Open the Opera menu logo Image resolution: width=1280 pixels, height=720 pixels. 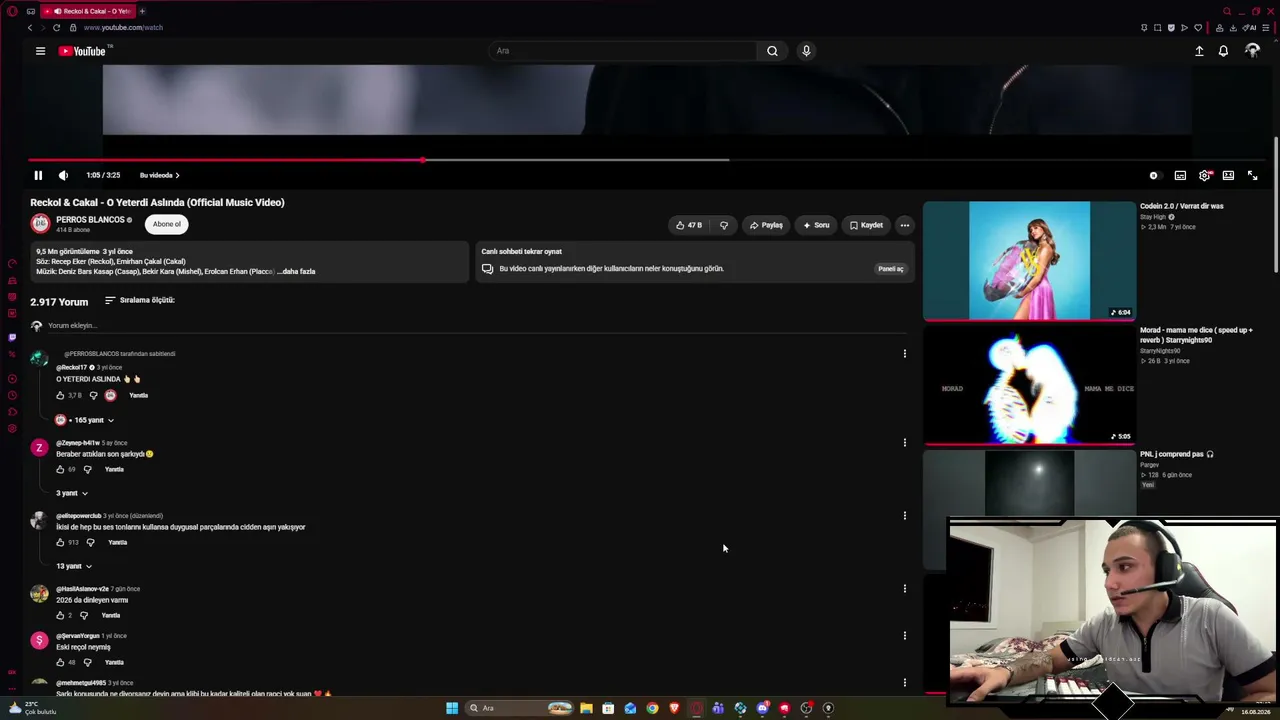click(x=12, y=11)
